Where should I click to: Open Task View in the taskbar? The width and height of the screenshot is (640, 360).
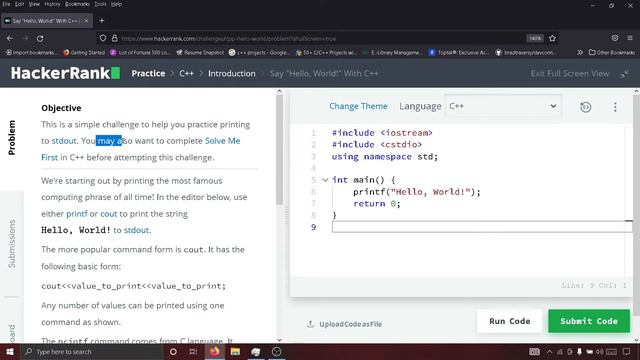point(193,351)
